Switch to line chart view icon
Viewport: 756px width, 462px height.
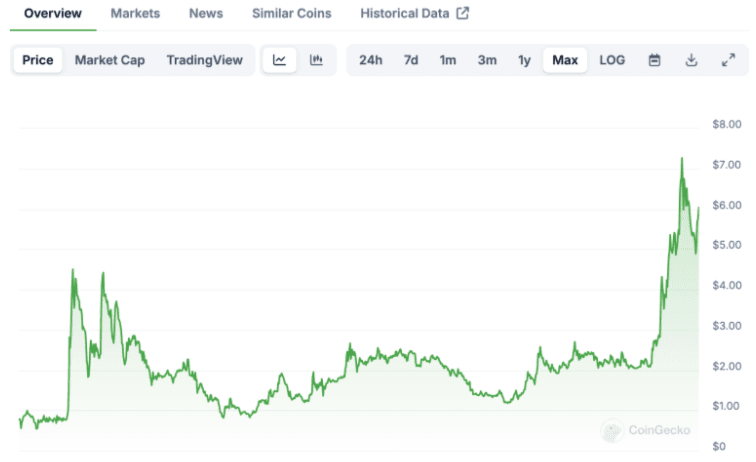(x=280, y=60)
